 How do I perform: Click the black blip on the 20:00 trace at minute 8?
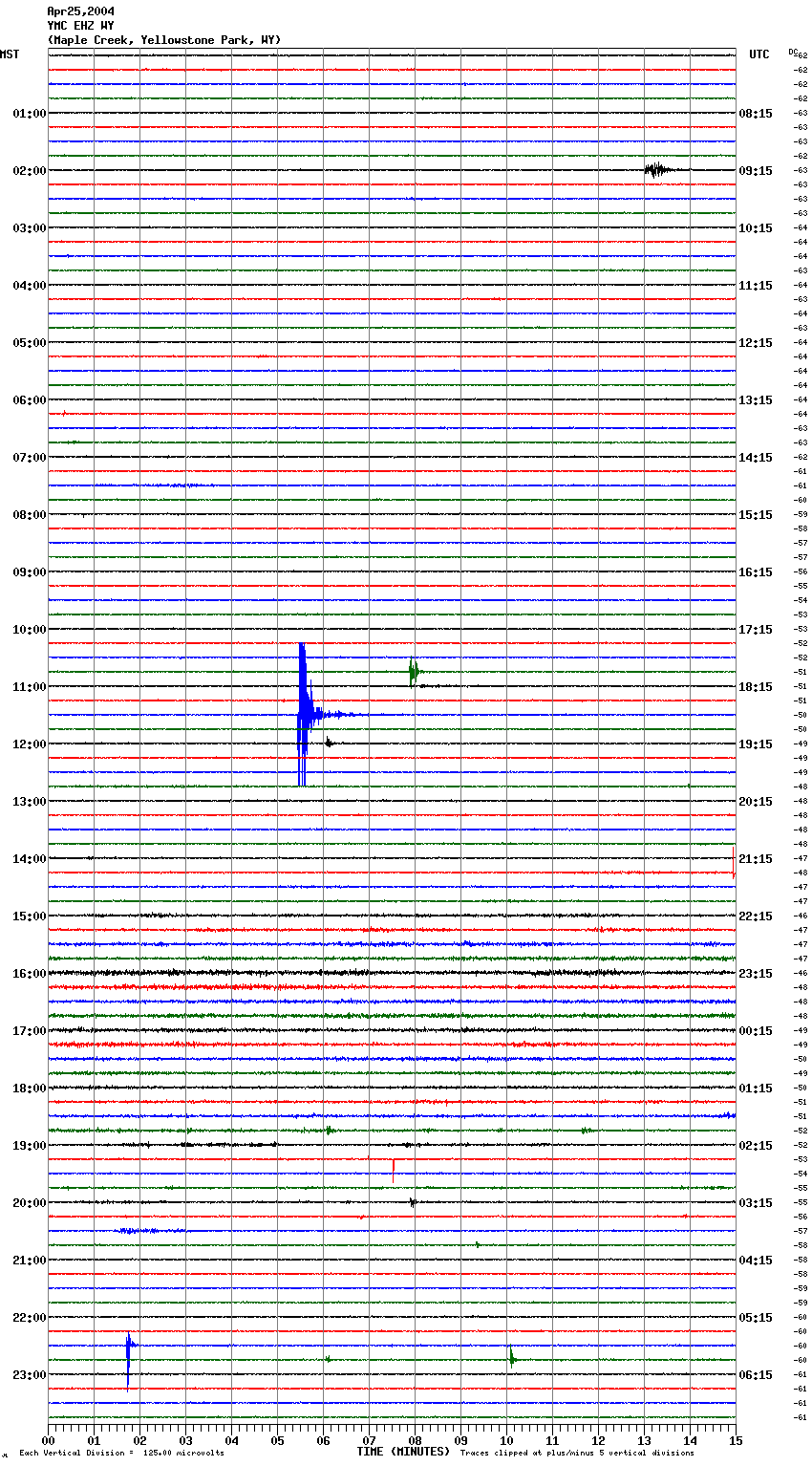click(x=412, y=1202)
